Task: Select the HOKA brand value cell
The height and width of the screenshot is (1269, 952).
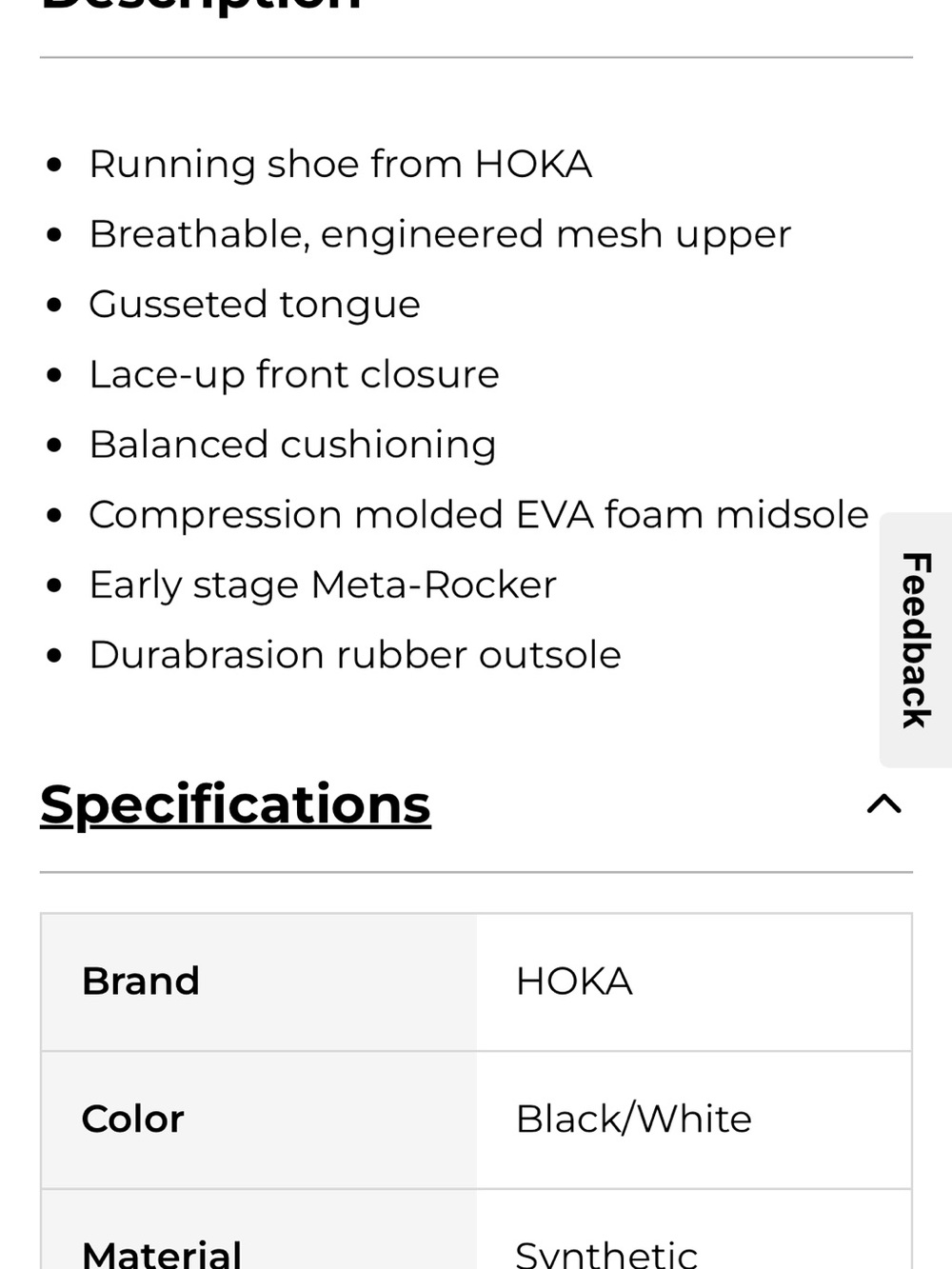Action: coord(694,982)
